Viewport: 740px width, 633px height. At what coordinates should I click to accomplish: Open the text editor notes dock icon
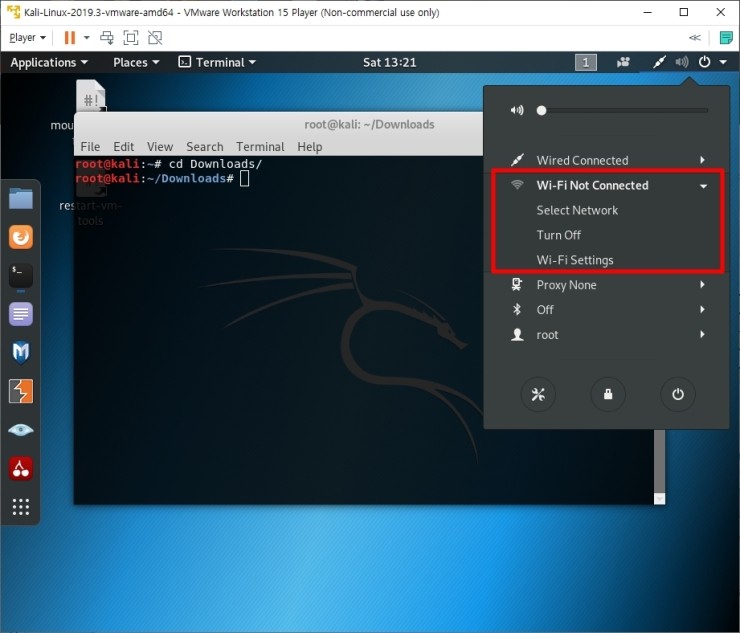pyautogui.click(x=21, y=314)
